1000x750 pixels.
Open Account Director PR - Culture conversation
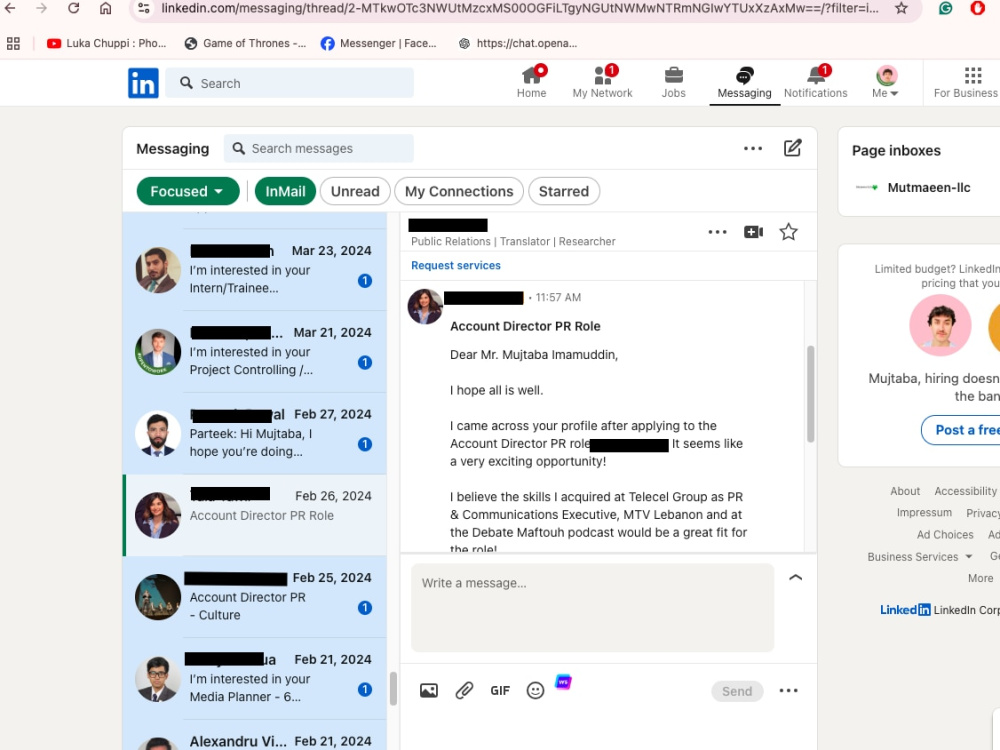(x=255, y=596)
